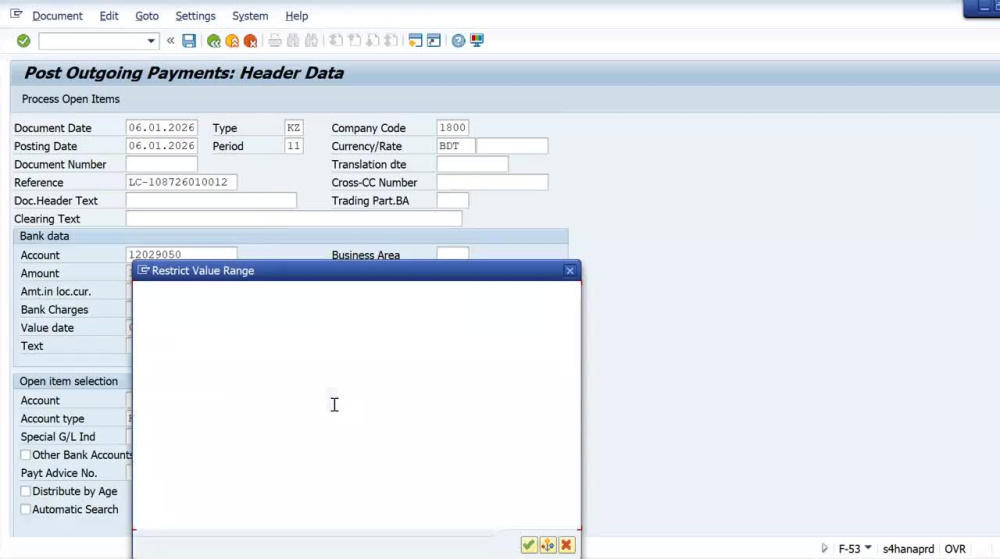This screenshot has height=559, width=1000.
Task: Click the Currency field BDT
Action: [456, 146]
